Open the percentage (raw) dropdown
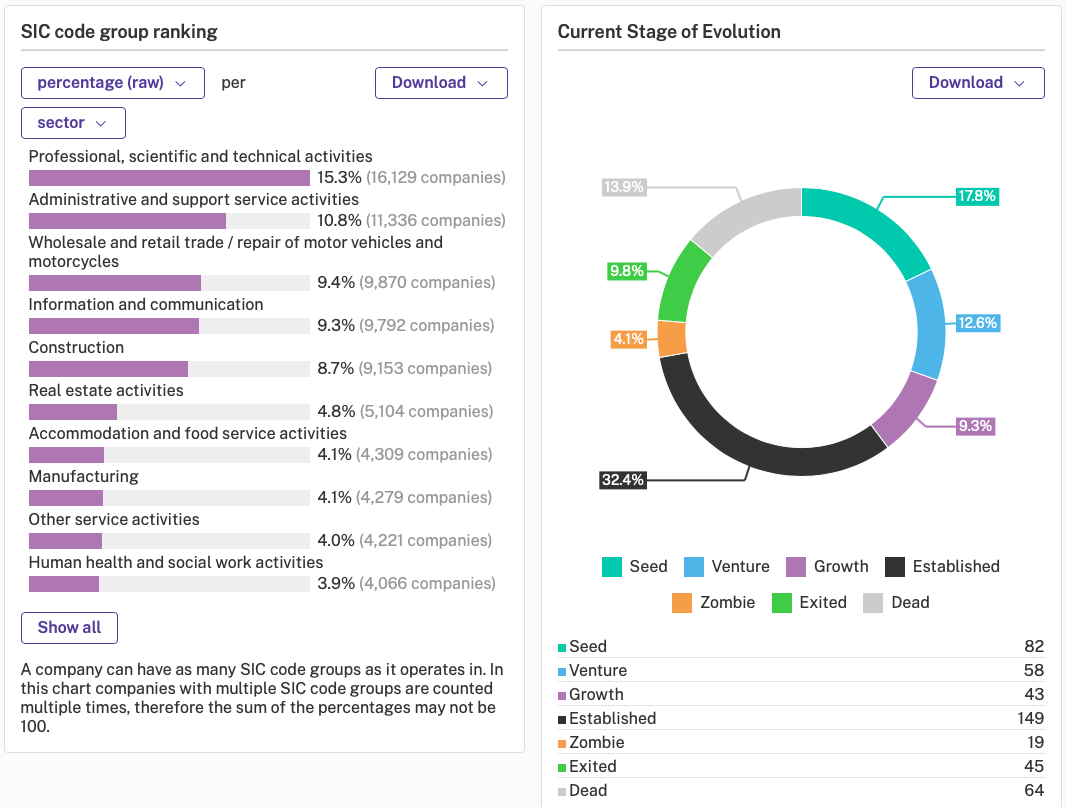 [x=112, y=83]
